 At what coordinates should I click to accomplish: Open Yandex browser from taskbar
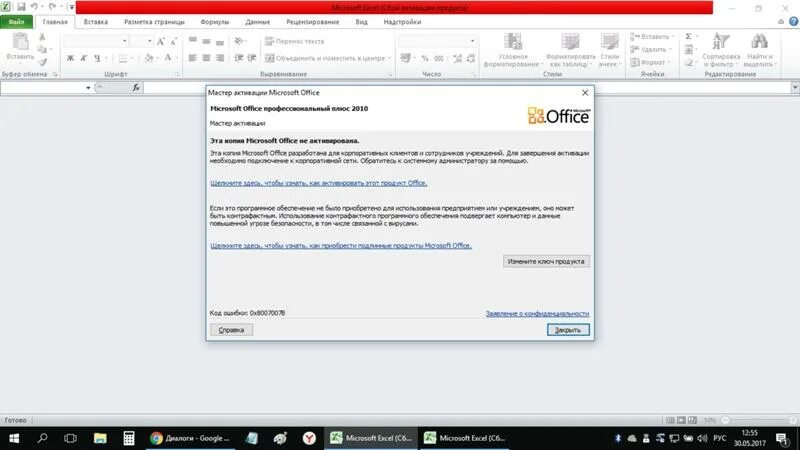click(309, 438)
